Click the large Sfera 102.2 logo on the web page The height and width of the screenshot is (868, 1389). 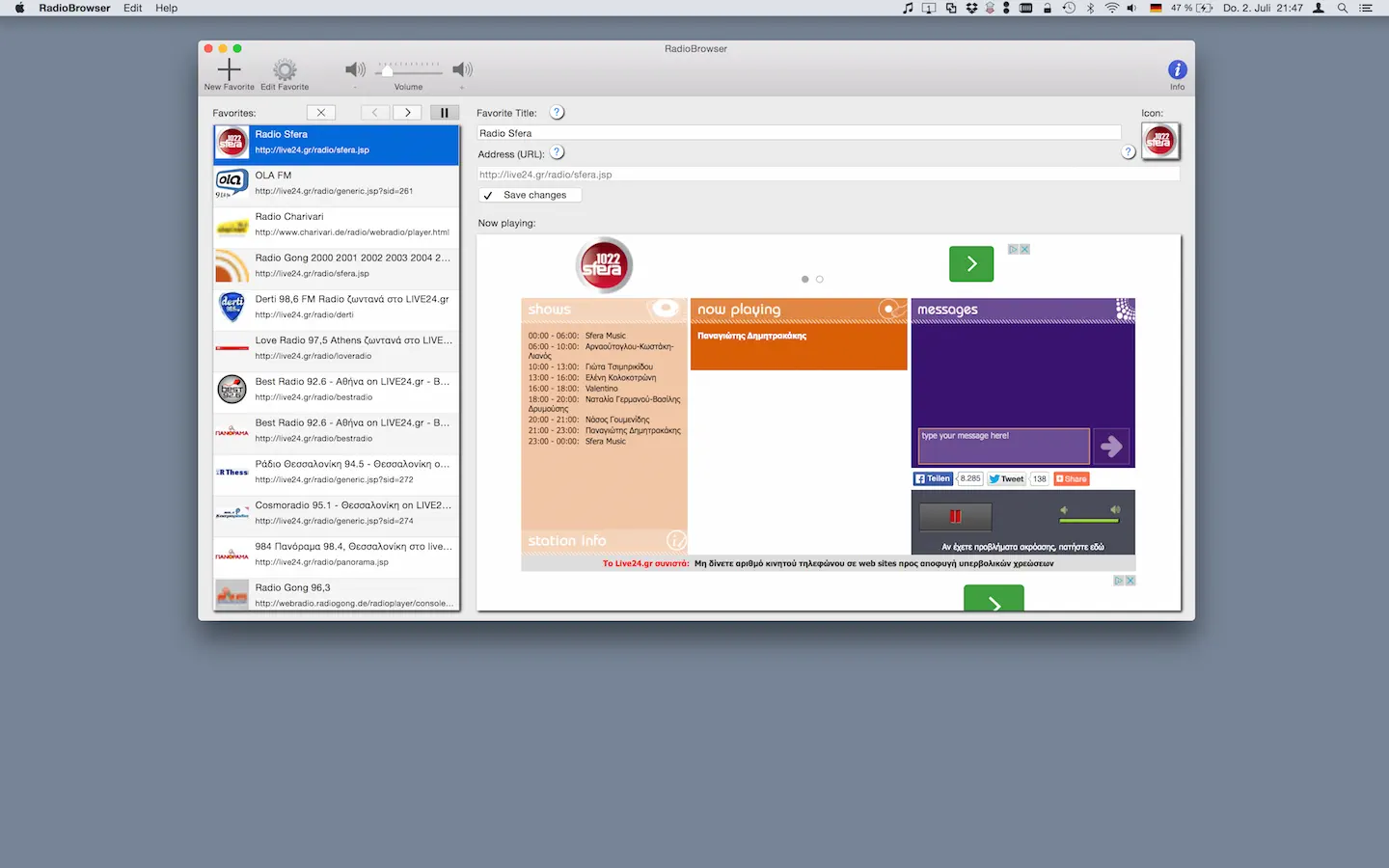point(604,265)
